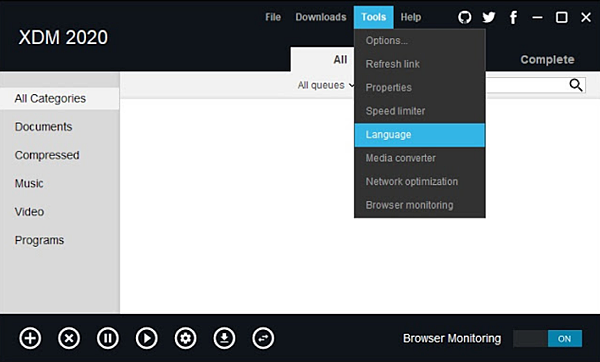Expand the All queues dropdown
Viewport: 600px width, 362px height.
(x=326, y=85)
